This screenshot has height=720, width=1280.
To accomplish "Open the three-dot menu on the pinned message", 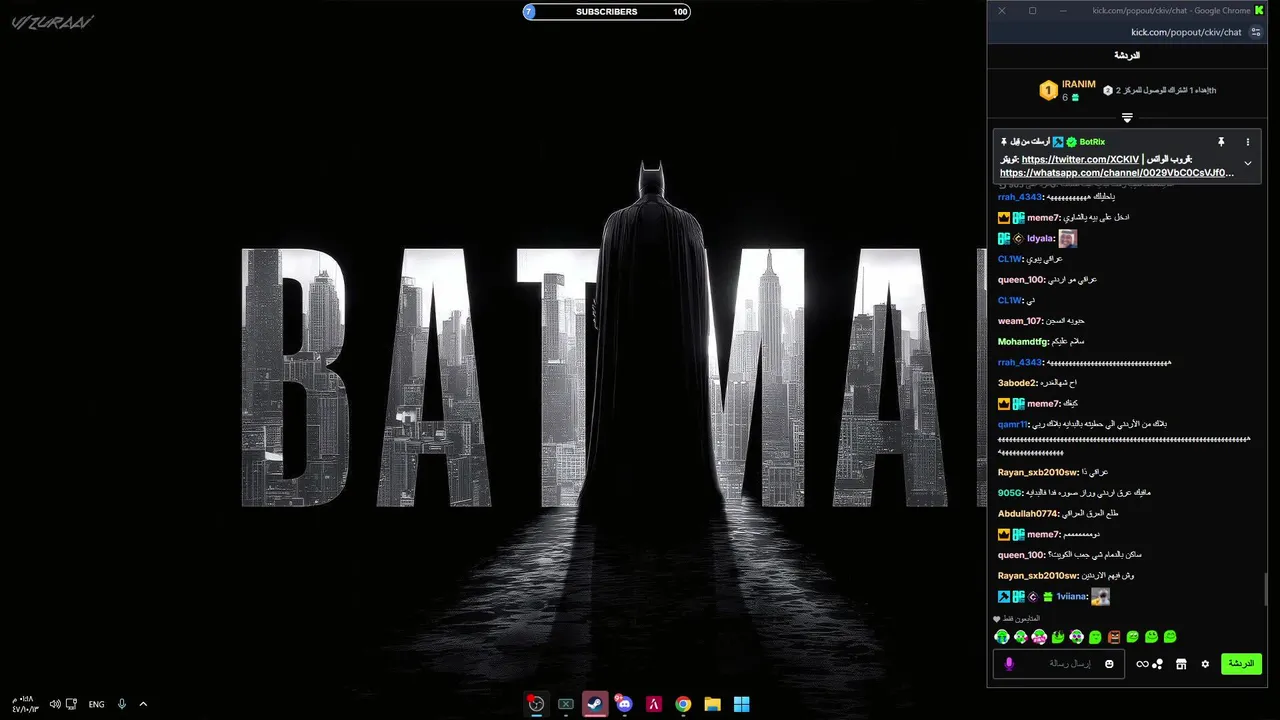I will tap(1248, 142).
